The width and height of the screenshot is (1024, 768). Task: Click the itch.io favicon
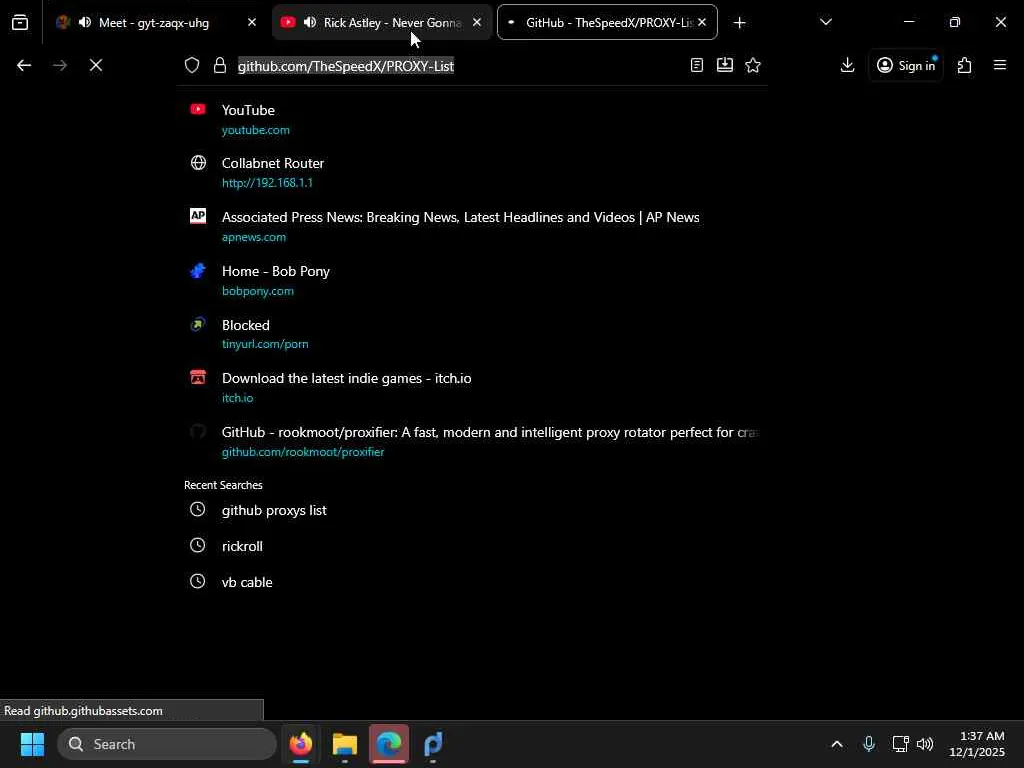click(x=198, y=377)
